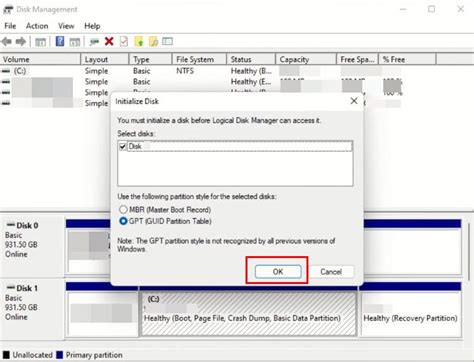Click the blue Primary partition legend swatch
The height and width of the screenshot is (362, 474).
(60, 355)
